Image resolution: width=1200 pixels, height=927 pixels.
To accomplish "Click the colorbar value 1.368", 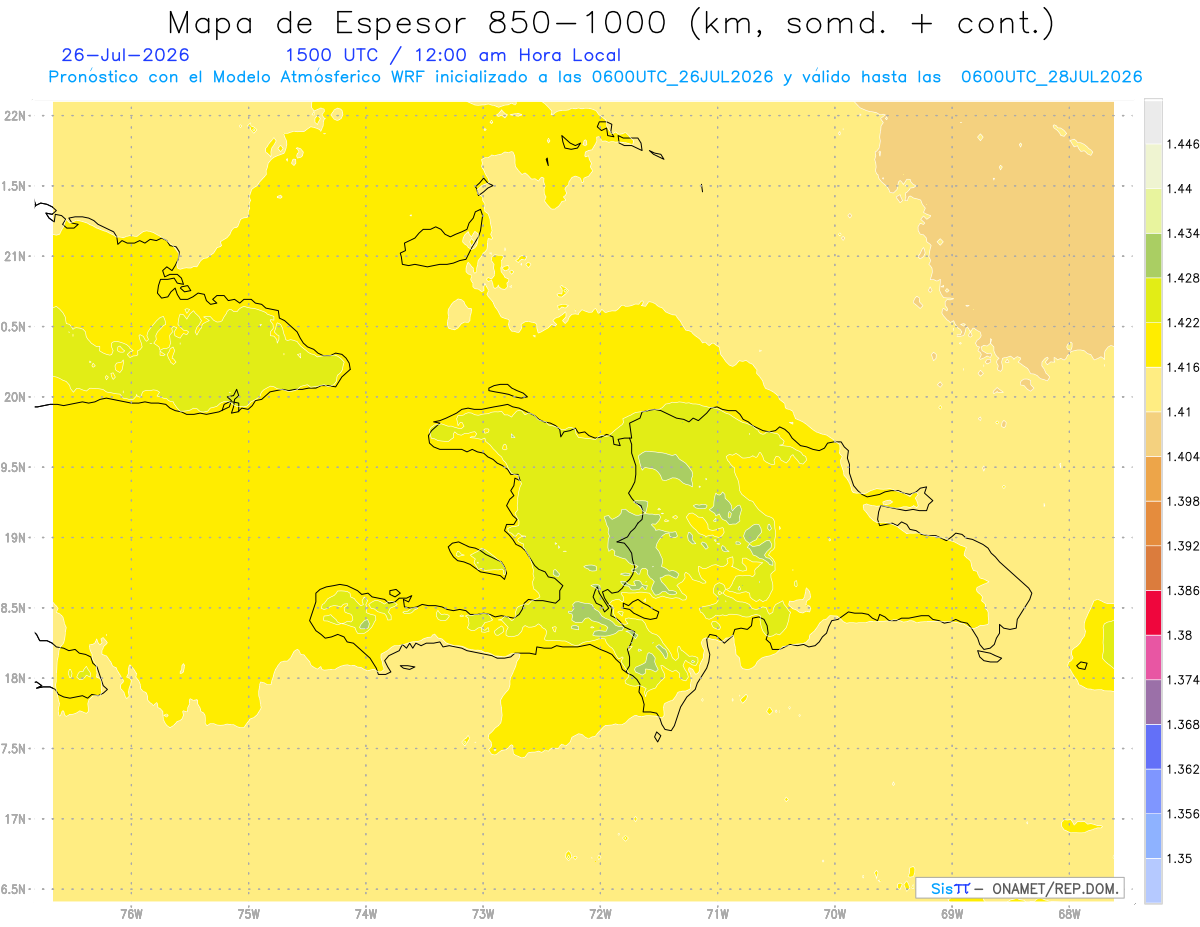I will [1184, 724].
